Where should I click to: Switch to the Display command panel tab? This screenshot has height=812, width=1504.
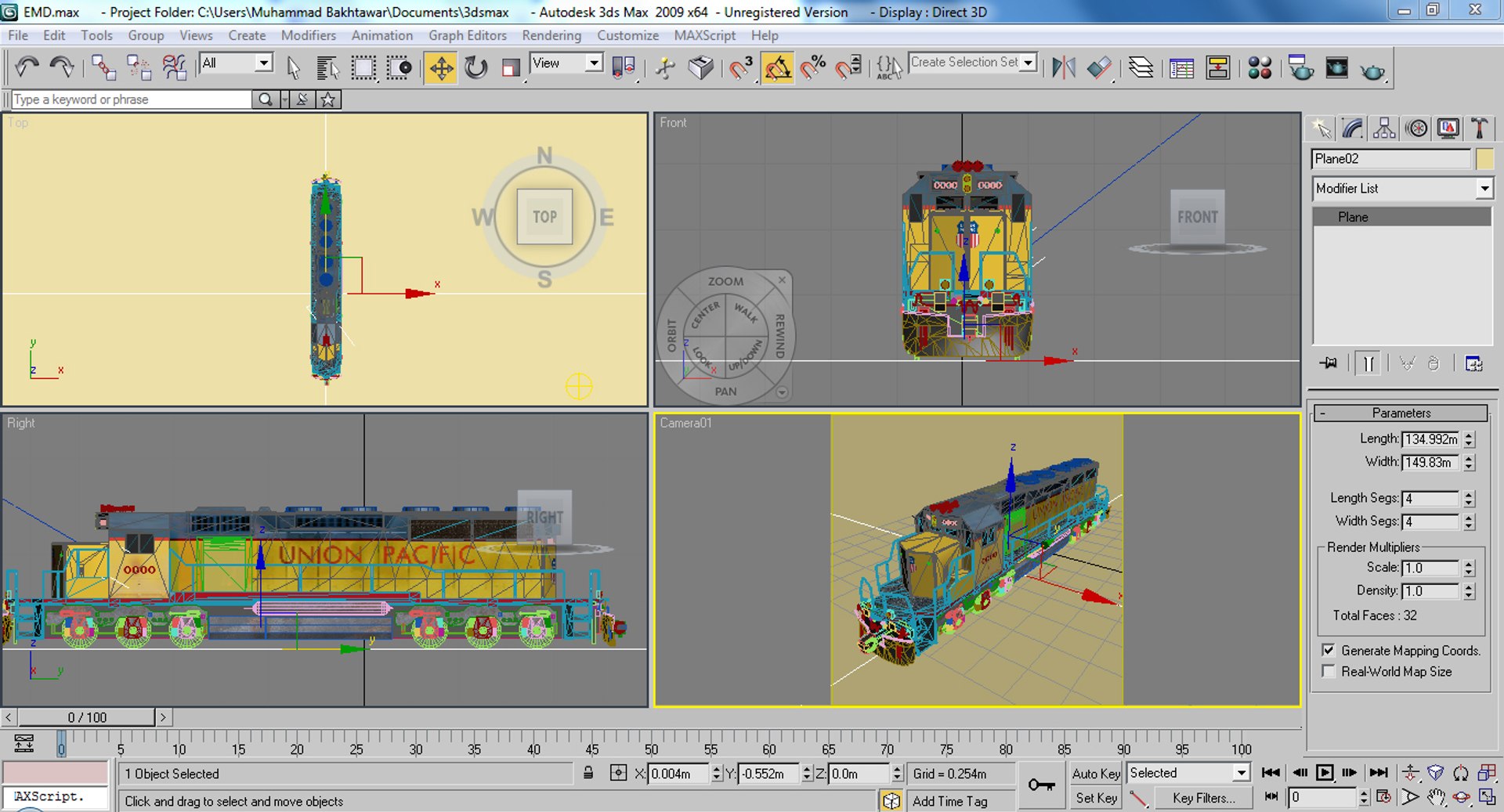tap(1448, 128)
